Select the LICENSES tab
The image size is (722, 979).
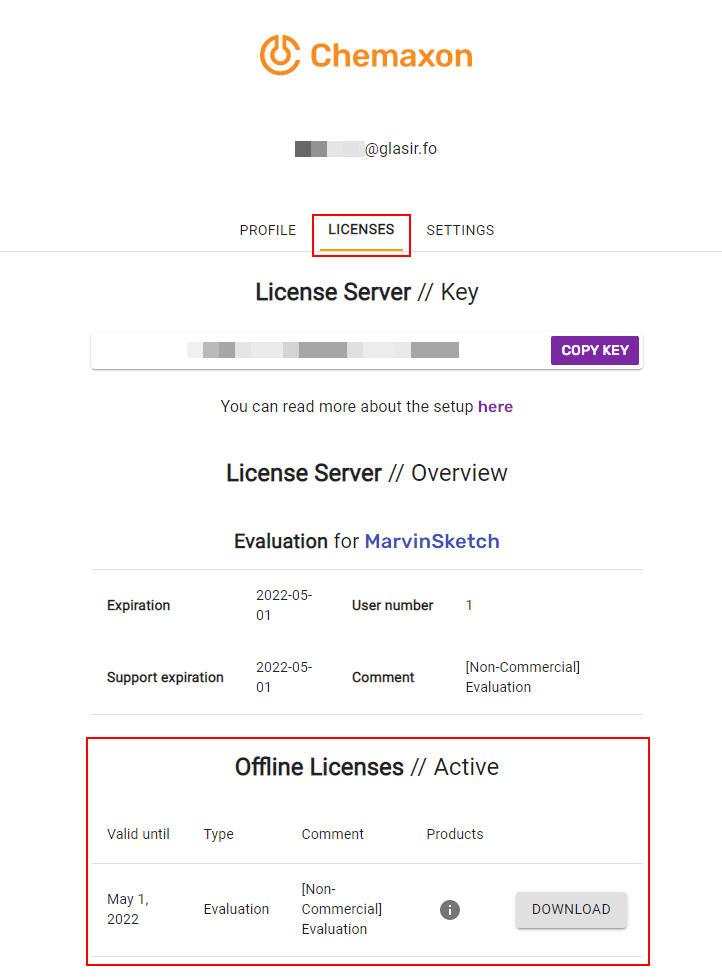coord(361,230)
